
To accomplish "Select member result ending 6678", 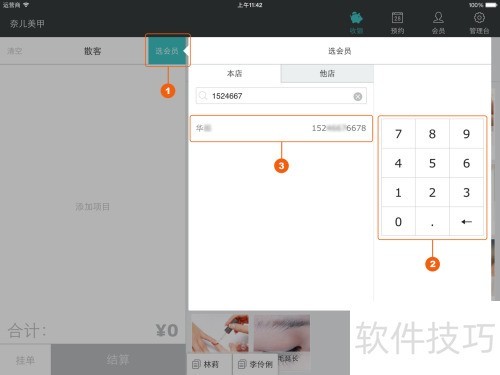I will (x=281, y=128).
